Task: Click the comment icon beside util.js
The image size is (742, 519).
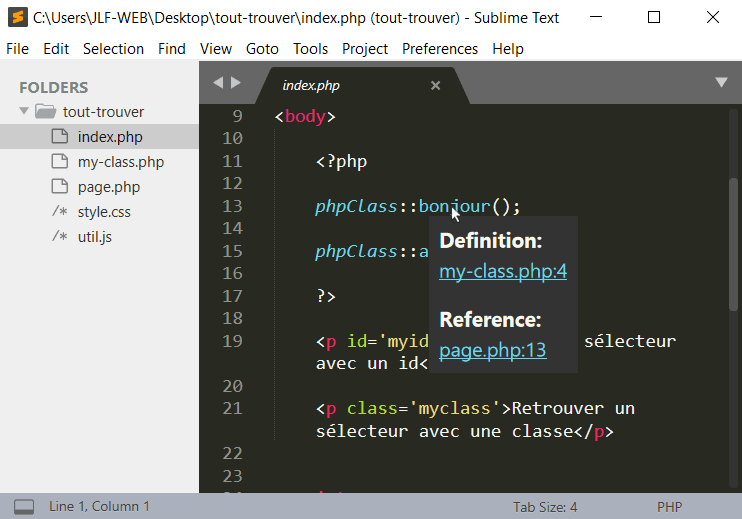Action: (x=60, y=236)
